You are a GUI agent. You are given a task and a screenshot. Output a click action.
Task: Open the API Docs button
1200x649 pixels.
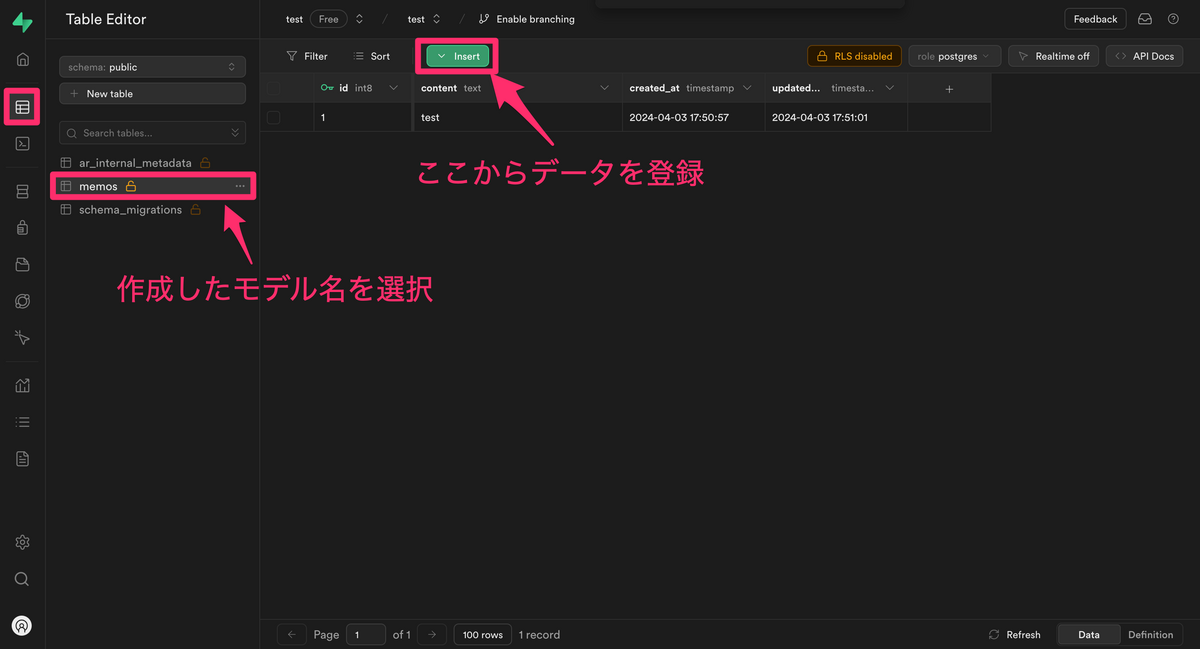pos(1144,56)
